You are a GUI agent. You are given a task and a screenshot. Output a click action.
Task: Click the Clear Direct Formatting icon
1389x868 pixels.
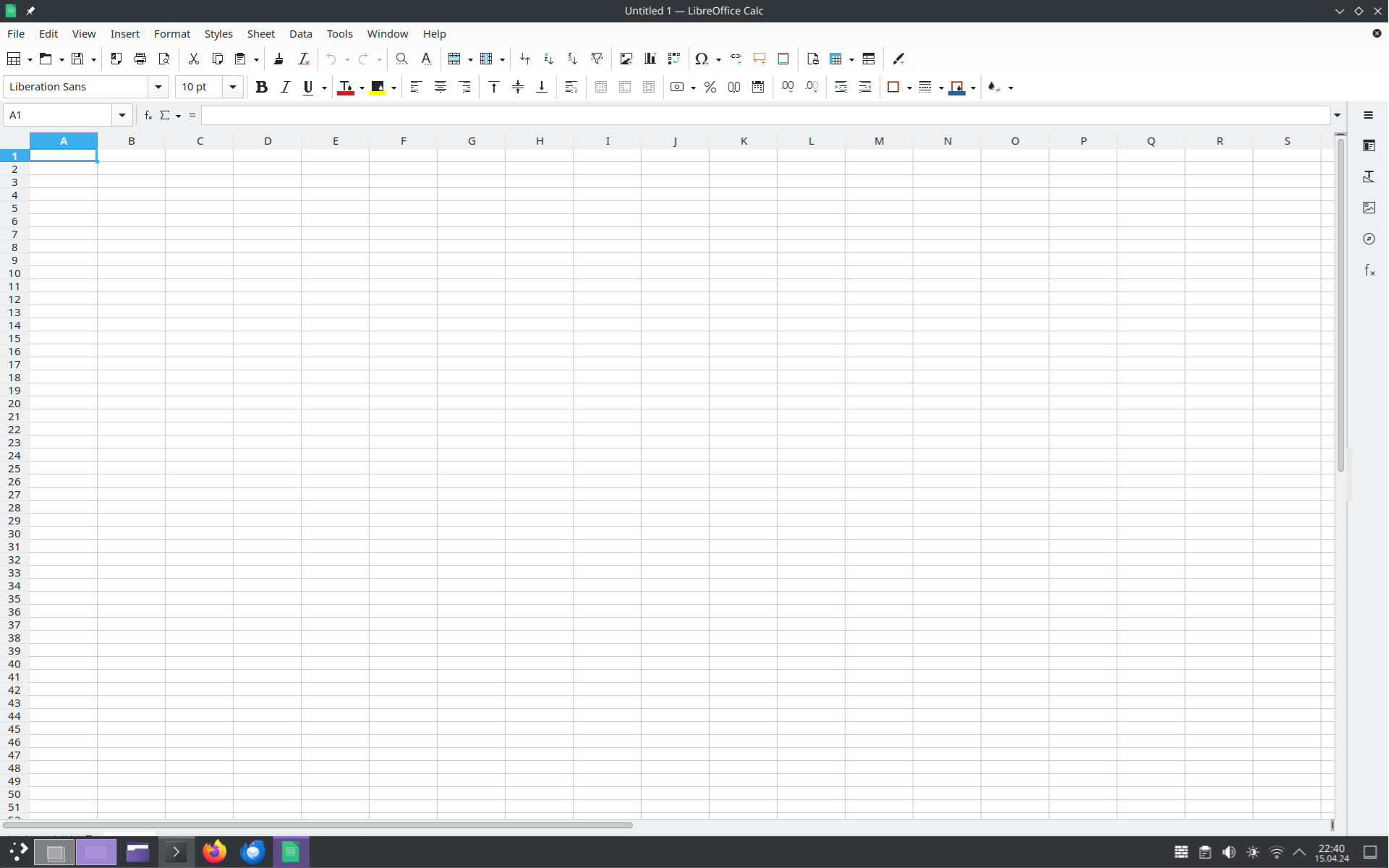pos(303,59)
